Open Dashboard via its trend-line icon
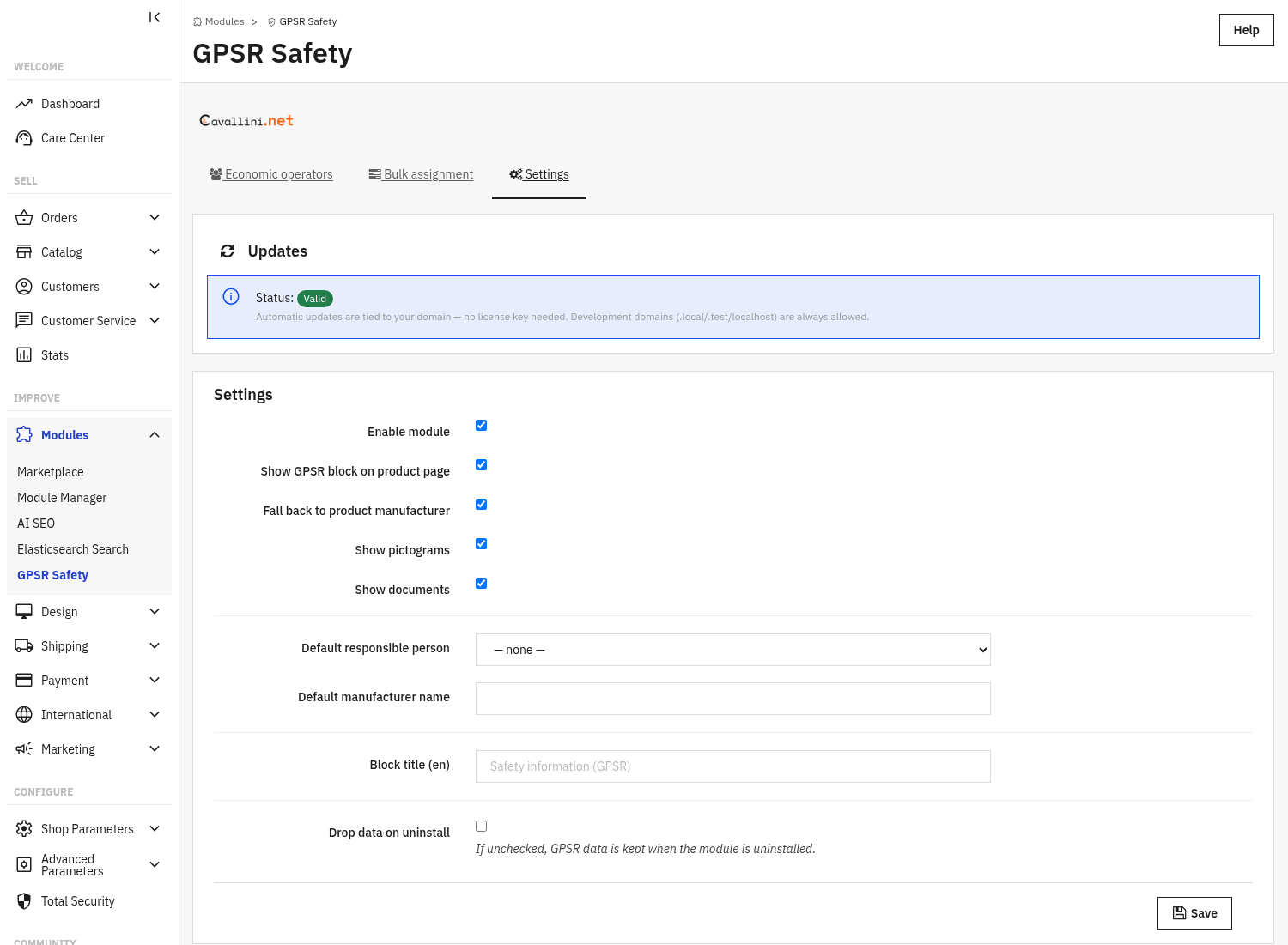Screen dimensions: 1288x945 click(x=24, y=104)
